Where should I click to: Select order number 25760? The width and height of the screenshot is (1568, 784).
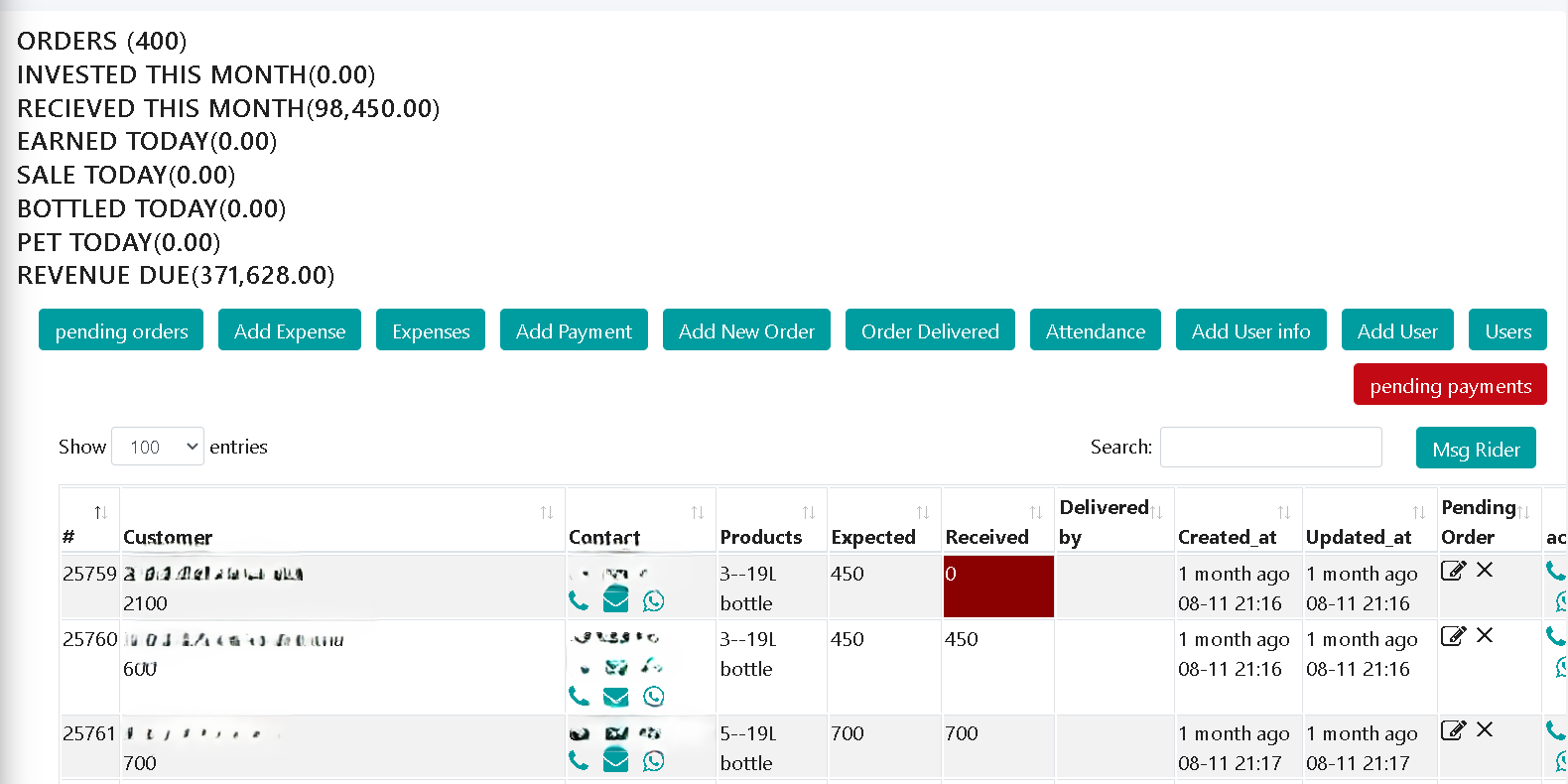(89, 639)
